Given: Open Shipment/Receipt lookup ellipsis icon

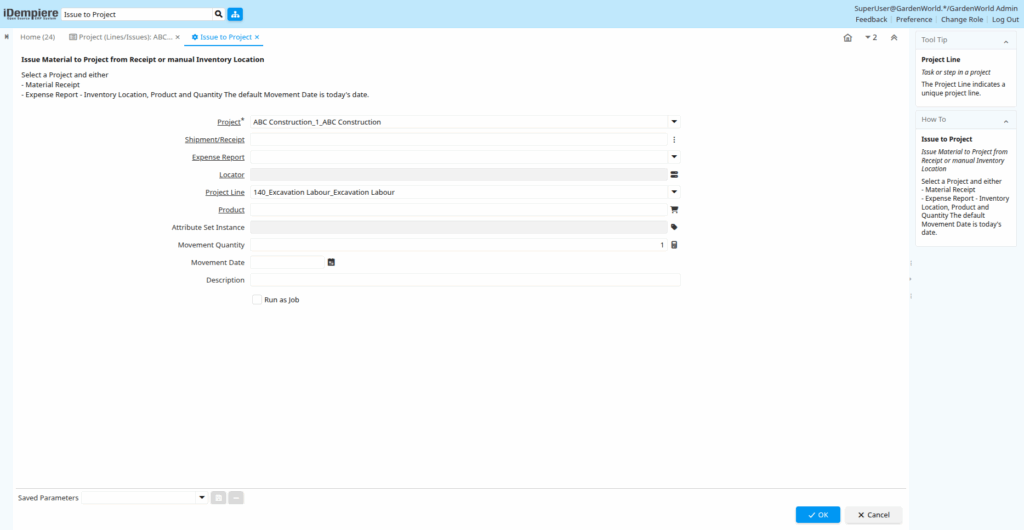Looking at the screenshot, I should pos(675,140).
